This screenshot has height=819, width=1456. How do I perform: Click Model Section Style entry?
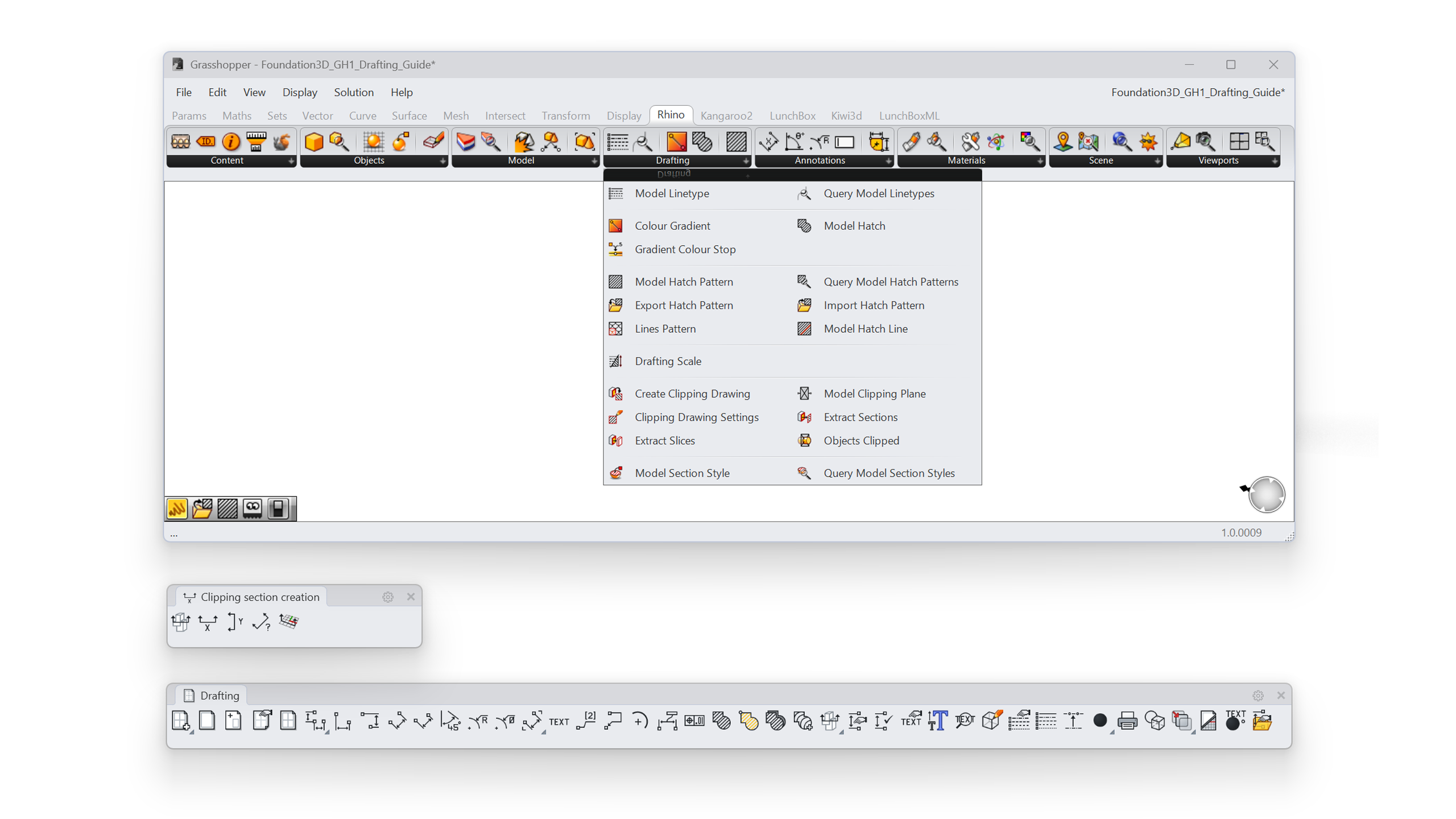pyautogui.click(x=669, y=472)
